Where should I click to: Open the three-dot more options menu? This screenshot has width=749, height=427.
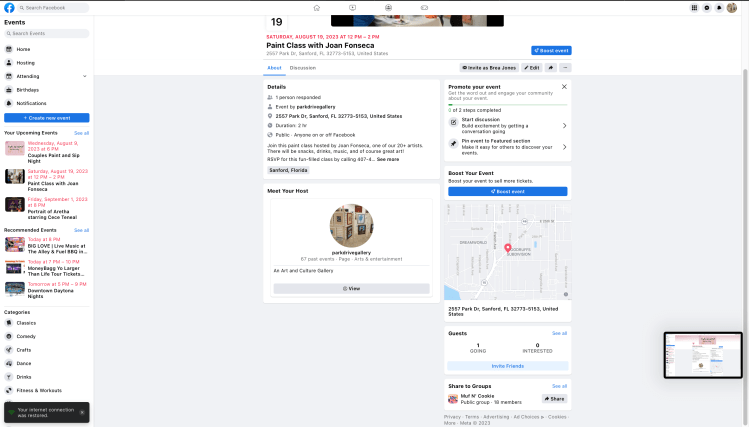coord(565,67)
